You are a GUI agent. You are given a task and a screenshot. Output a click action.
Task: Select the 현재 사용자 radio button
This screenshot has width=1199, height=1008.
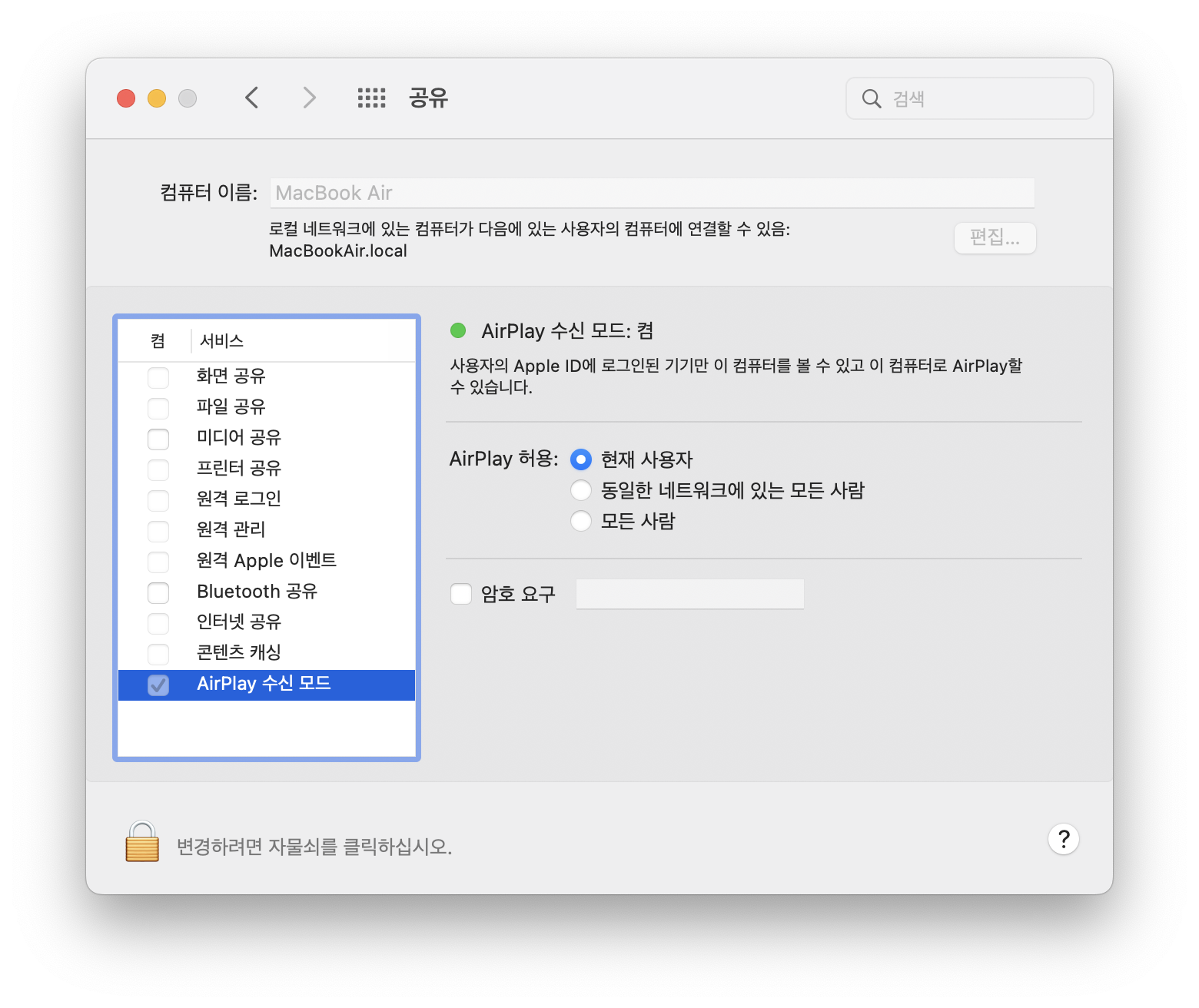pos(581,459)
